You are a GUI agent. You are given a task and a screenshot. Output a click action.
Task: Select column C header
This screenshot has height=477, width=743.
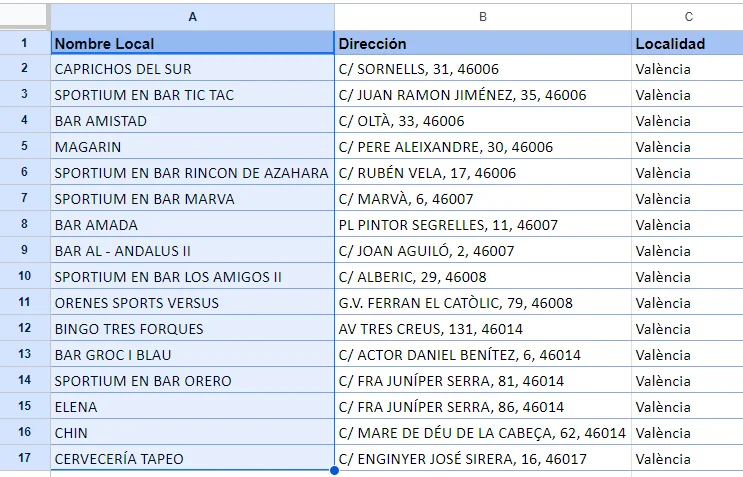[x=688, y=17]
